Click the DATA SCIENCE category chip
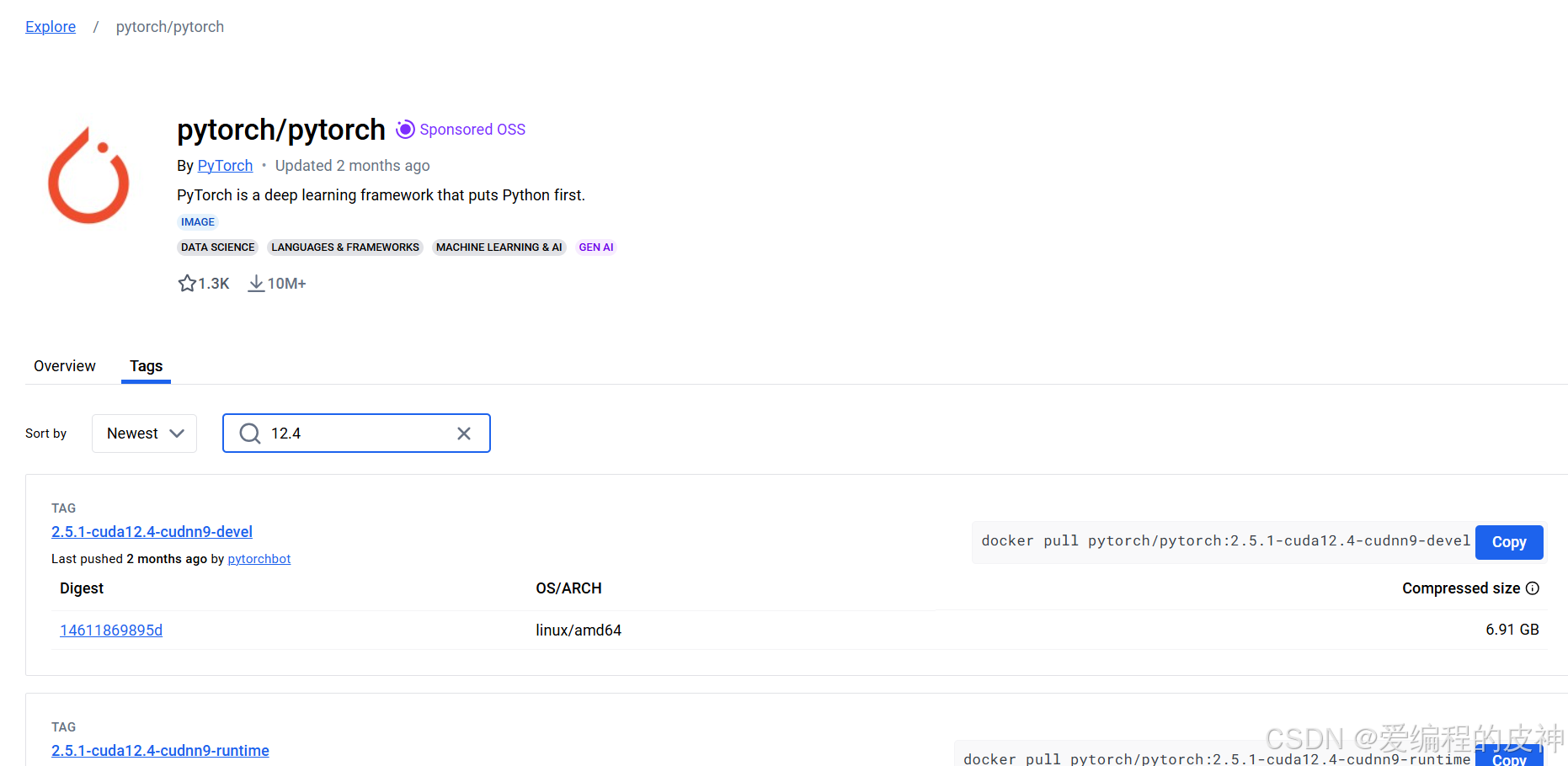The image size is (1568, 766). pos(217,247)
